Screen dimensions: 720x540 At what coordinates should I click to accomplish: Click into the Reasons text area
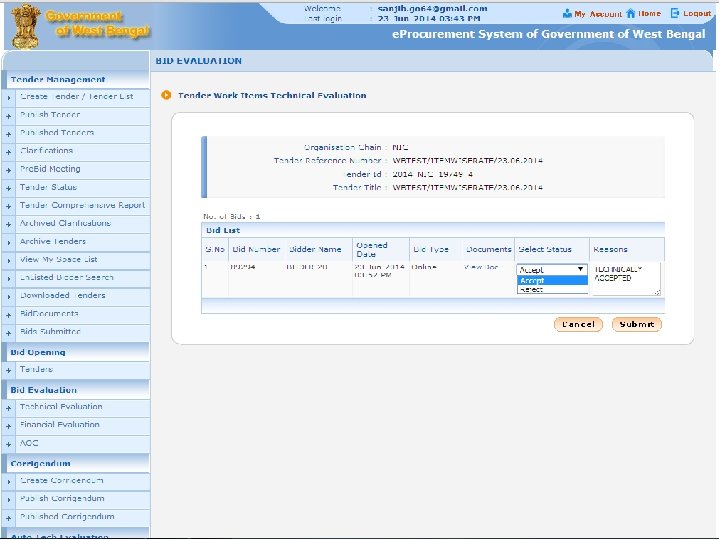626,279
